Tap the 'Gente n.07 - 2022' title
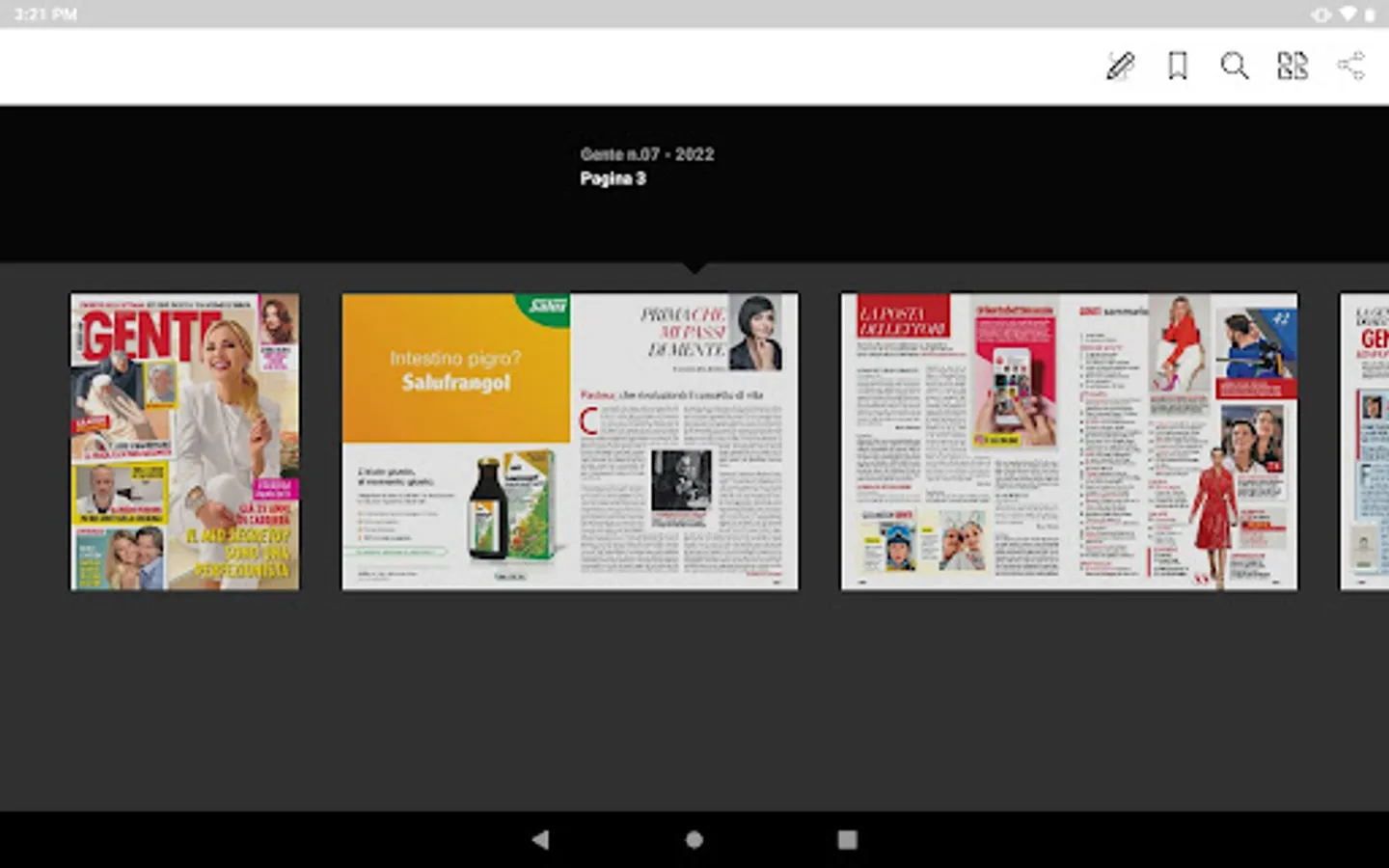This screenshot has height=868, width=1389. [647, 154]
